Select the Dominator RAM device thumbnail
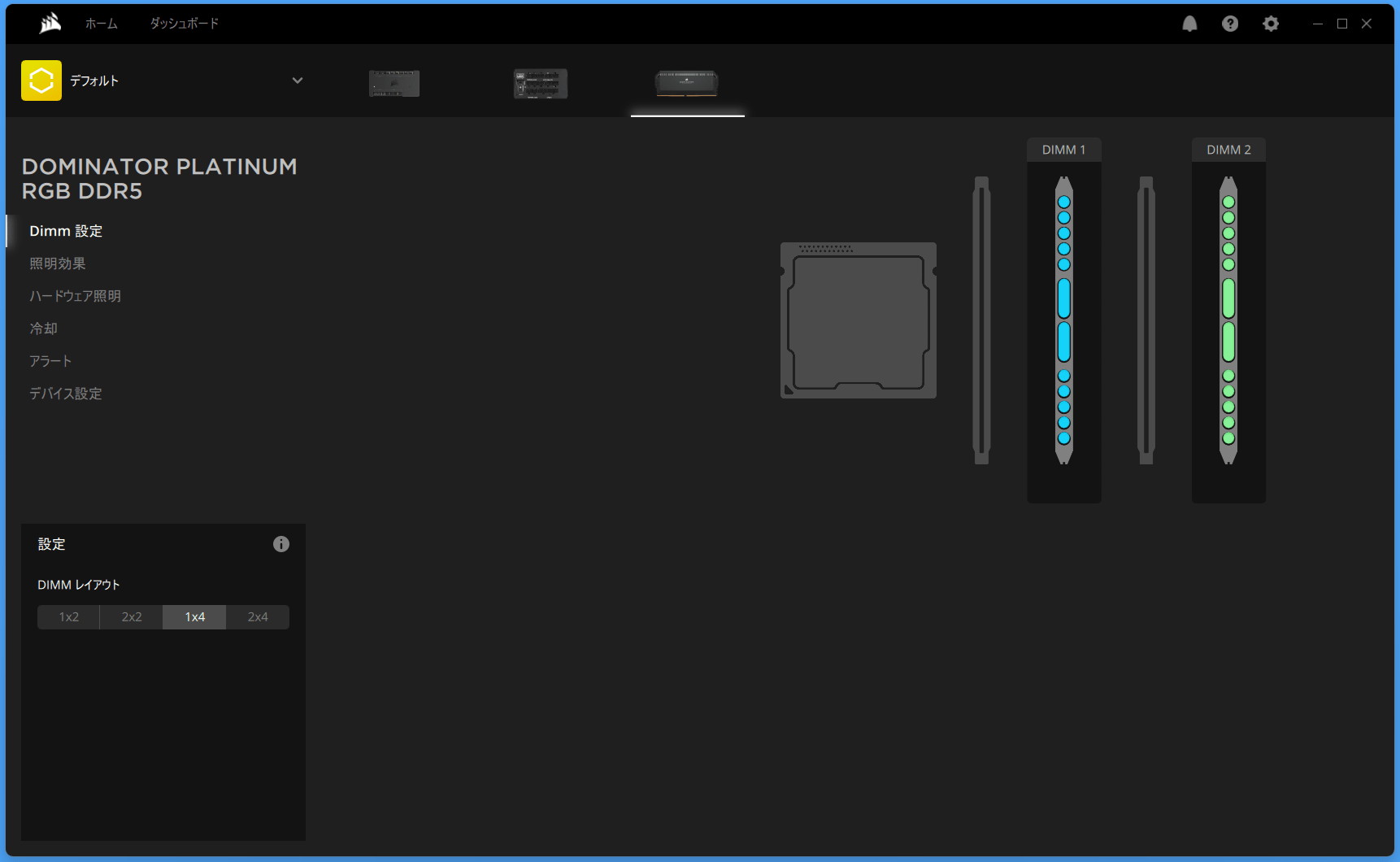Image resolution: width=1400 pixels, height=862 pixels. pos(687,83)
